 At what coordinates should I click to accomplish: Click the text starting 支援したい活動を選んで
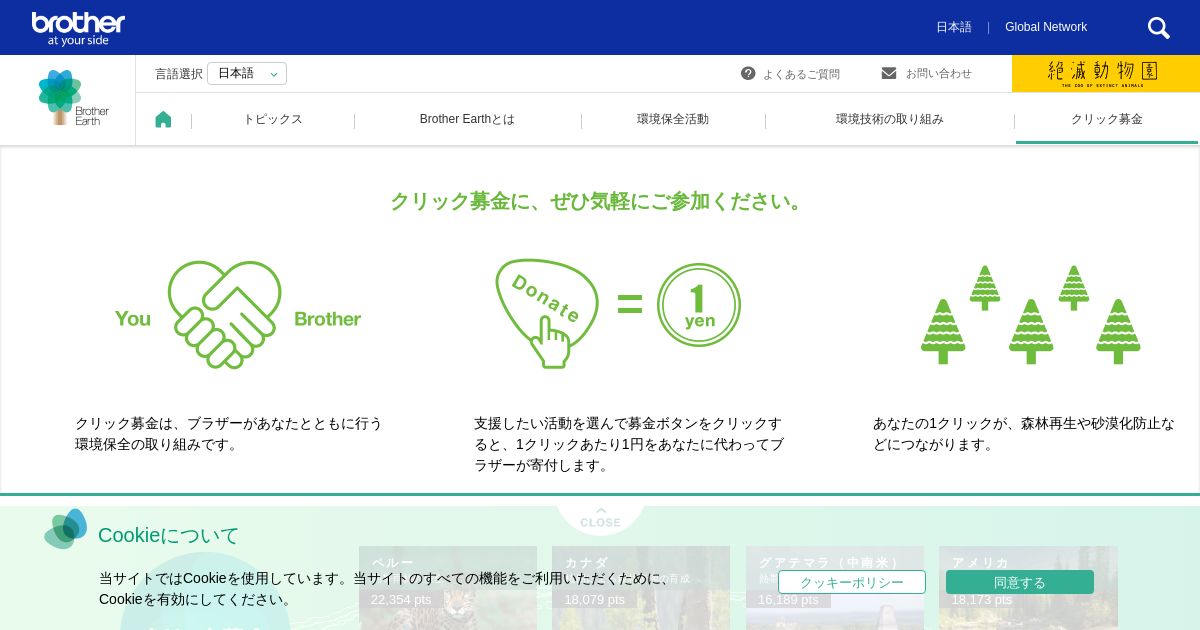(628, 444)
